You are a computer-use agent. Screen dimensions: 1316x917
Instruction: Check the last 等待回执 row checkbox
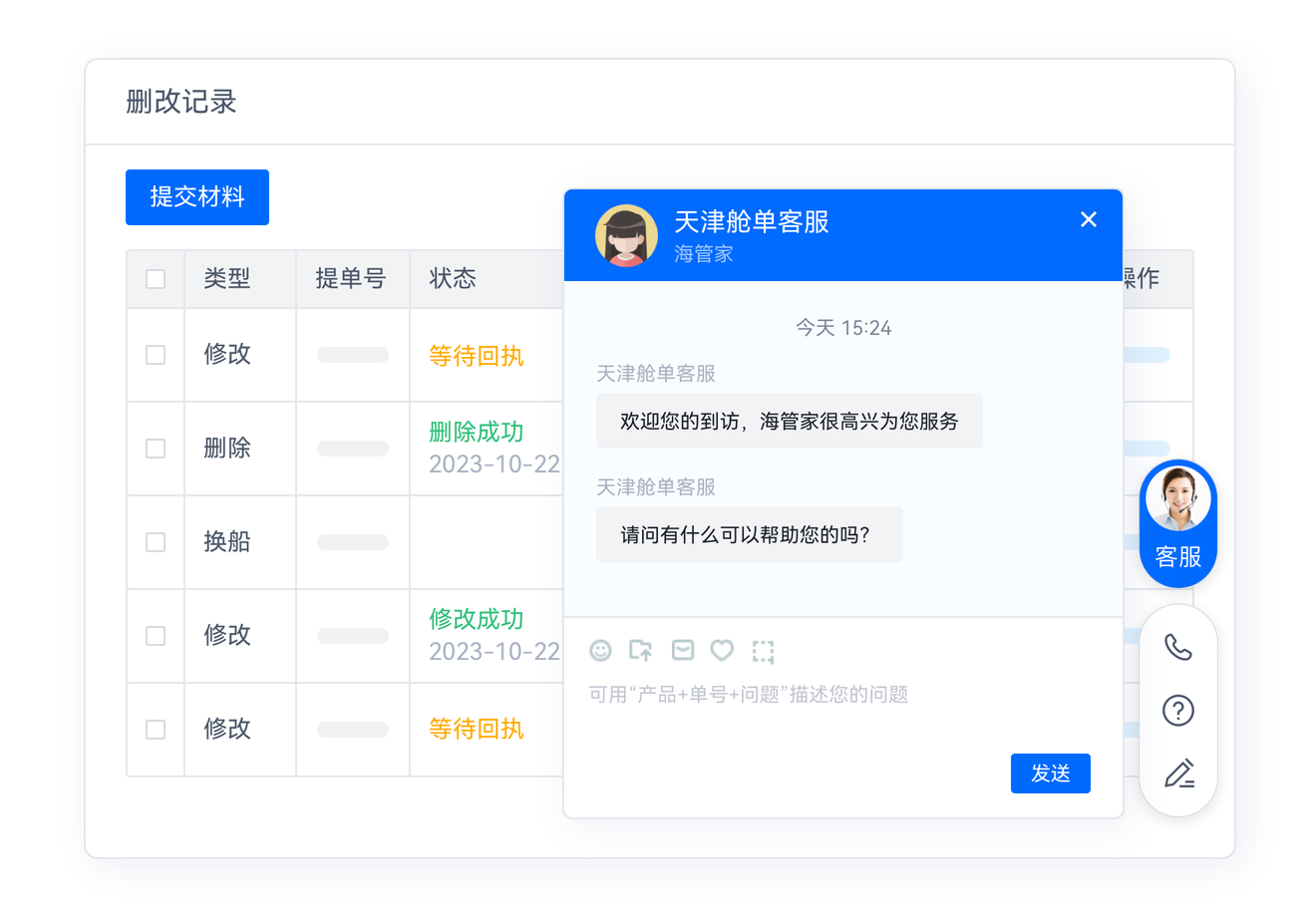coord(156,729)
